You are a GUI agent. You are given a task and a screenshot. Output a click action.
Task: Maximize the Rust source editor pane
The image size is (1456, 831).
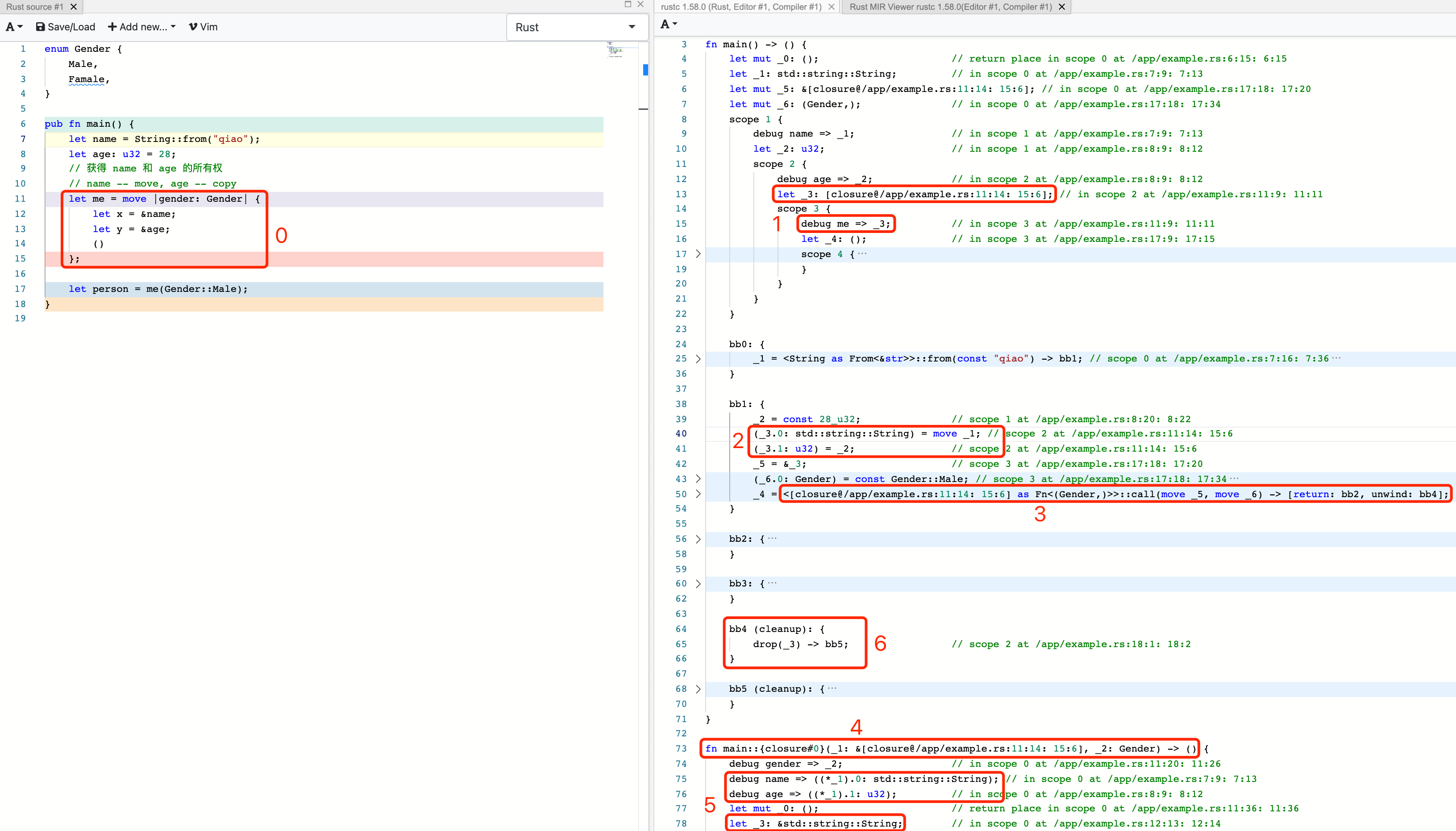click(628, 4)
